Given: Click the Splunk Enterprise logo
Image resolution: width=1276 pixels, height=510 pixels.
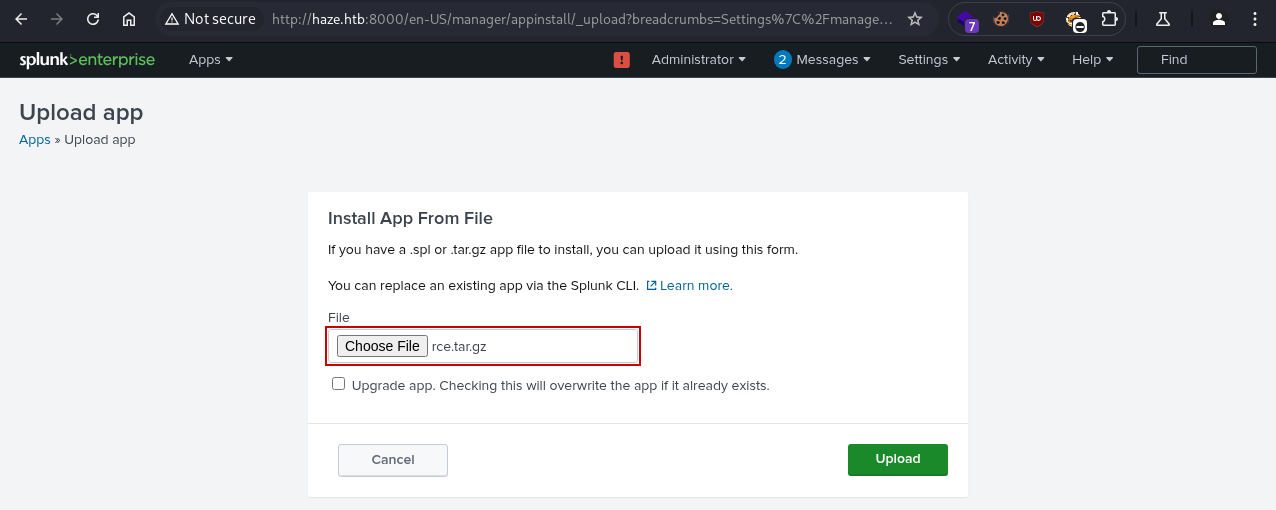Looking at the screenshot, I should (87, 60).
